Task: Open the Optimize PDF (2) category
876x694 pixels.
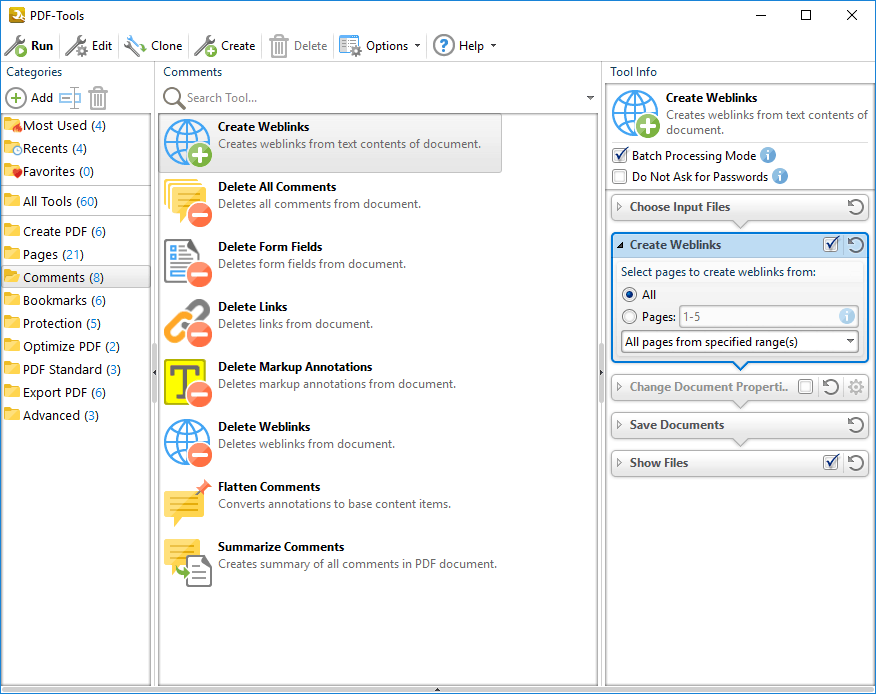Action: pyautogui.click(x=76, y=346)
